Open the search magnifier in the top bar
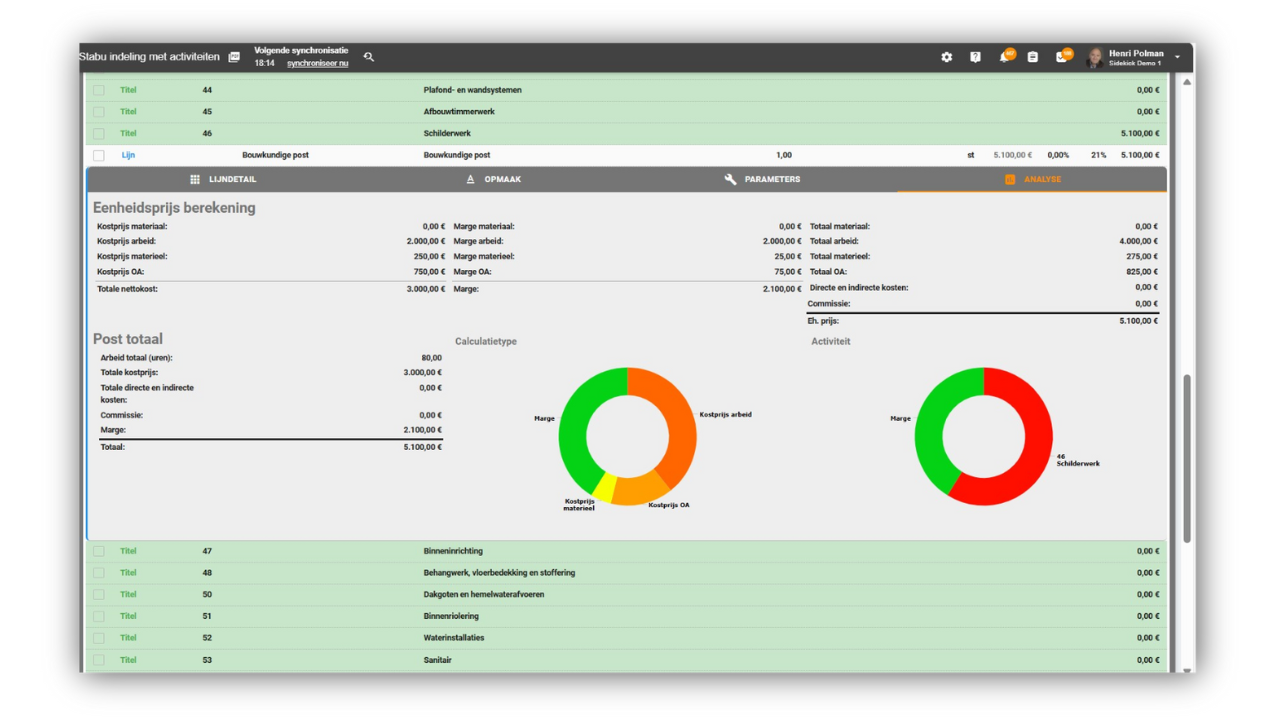Viewport: 1280px width, 720px height. (368, 57)
